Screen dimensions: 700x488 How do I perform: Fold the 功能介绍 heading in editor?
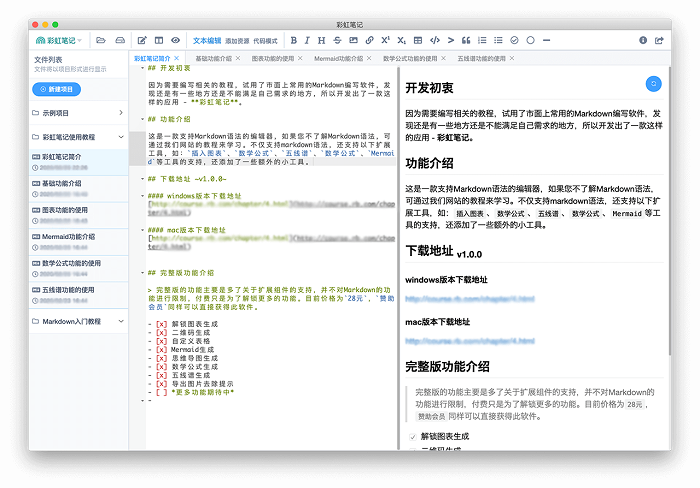pyautogui.click(x=142, y=119)
